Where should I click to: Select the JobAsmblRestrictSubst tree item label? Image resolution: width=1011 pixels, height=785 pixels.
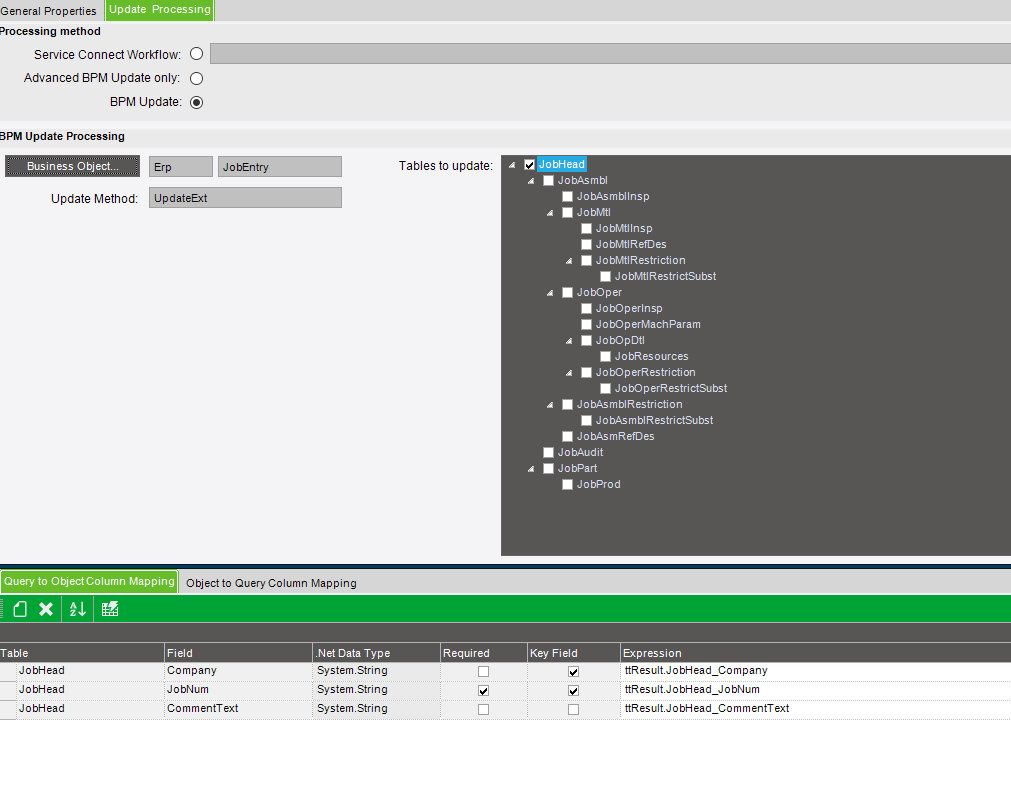tap(654, 421)
